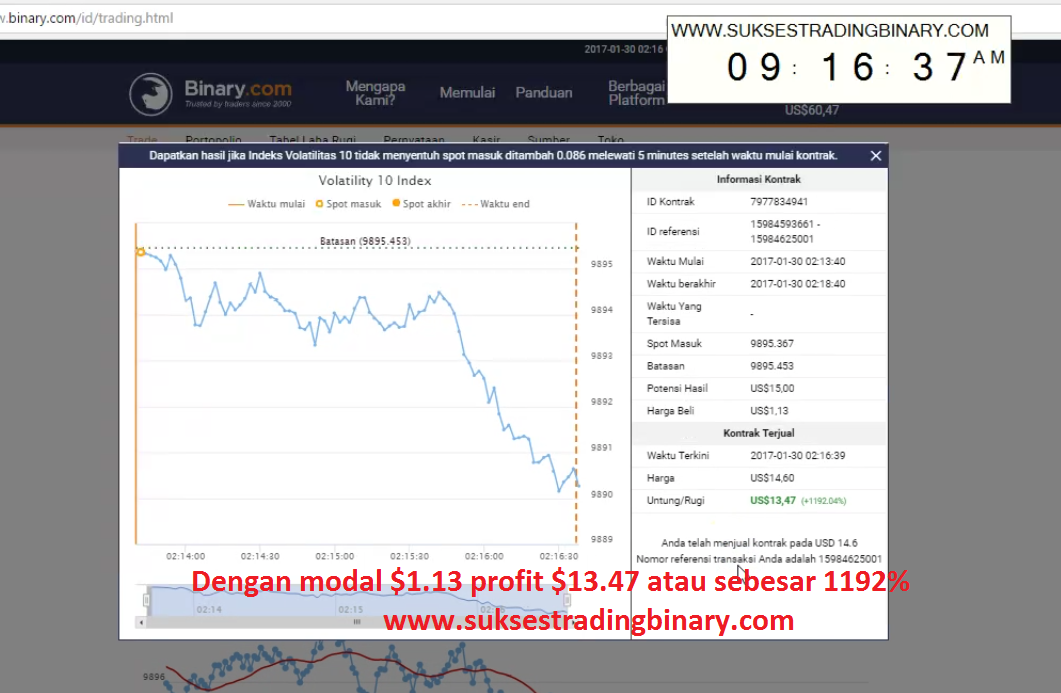This screenshot has height=693, width=1061.
Task: Click the Waktu Yang Tersisa label
Action: click(x=674, y=314)
